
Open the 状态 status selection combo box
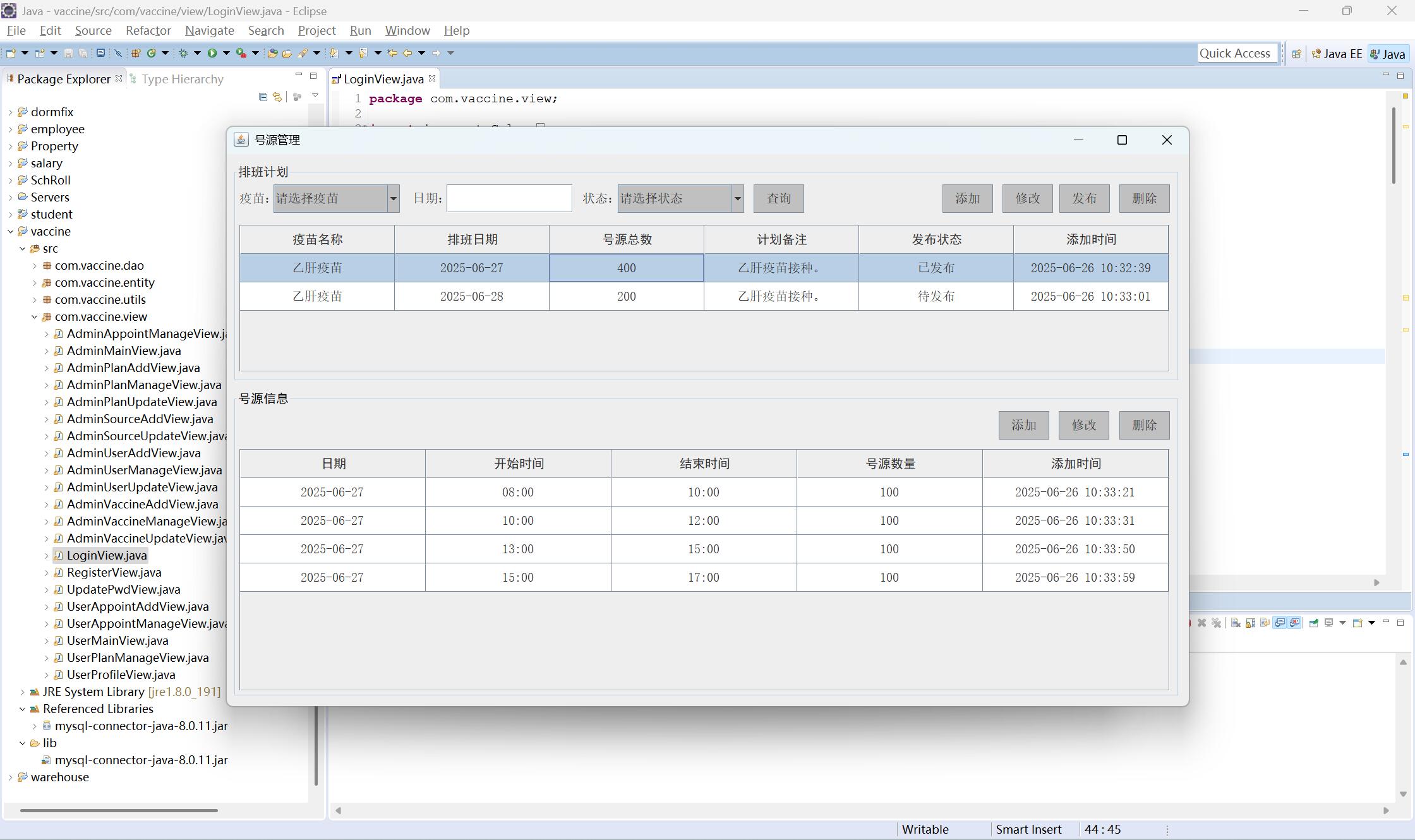tap(680, 198)
